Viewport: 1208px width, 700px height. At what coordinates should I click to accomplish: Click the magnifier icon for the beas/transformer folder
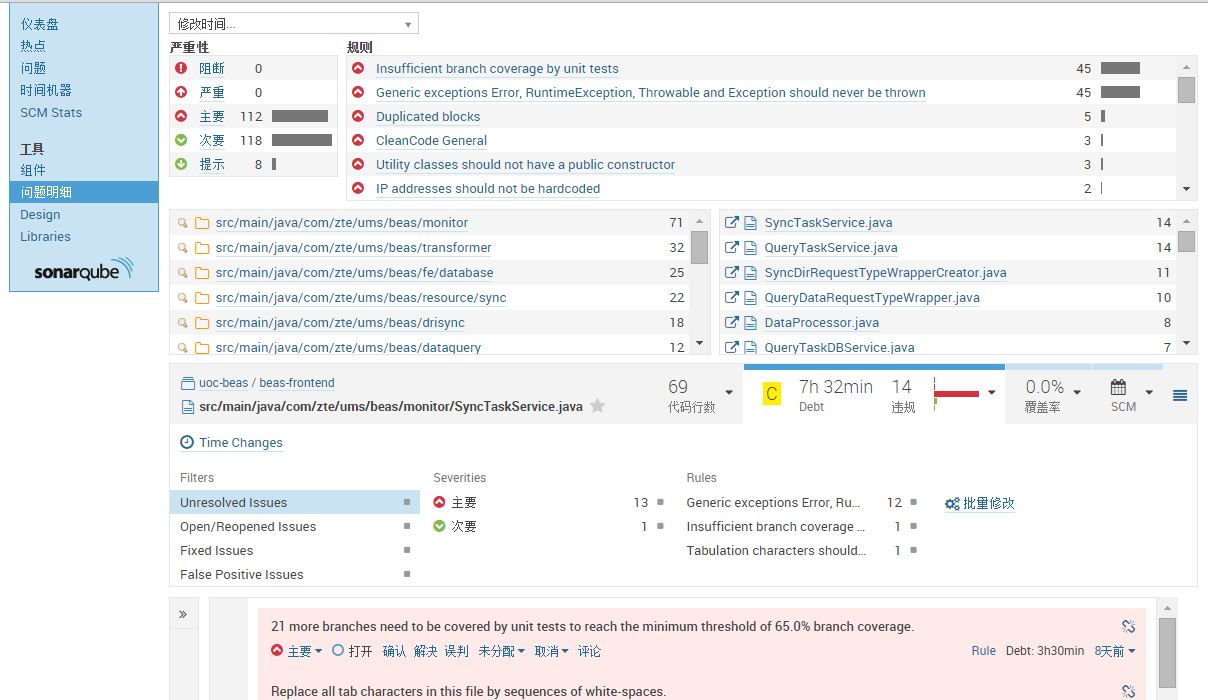click(x=183, y=248)
